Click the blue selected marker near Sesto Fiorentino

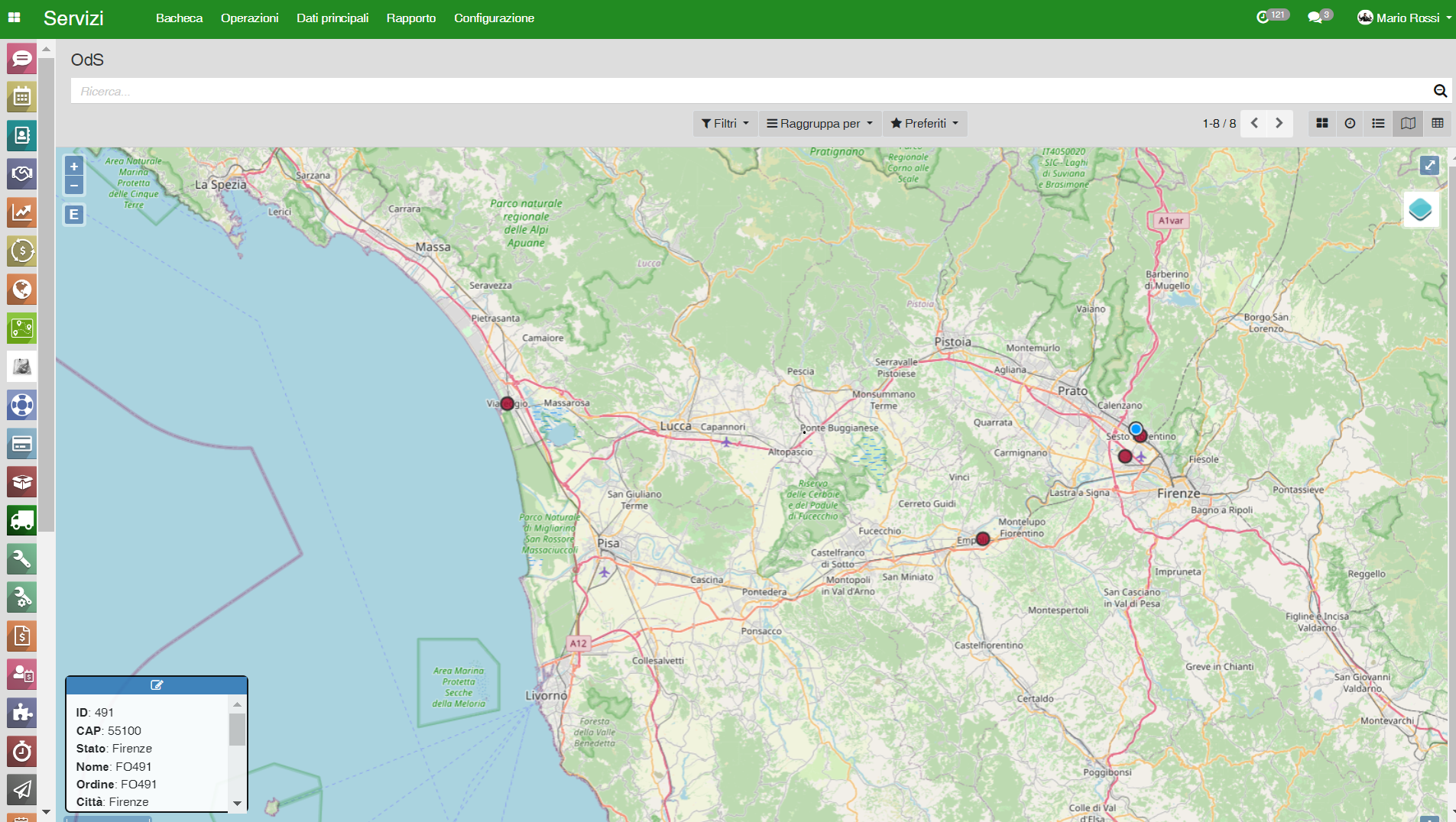point(1136,429)
